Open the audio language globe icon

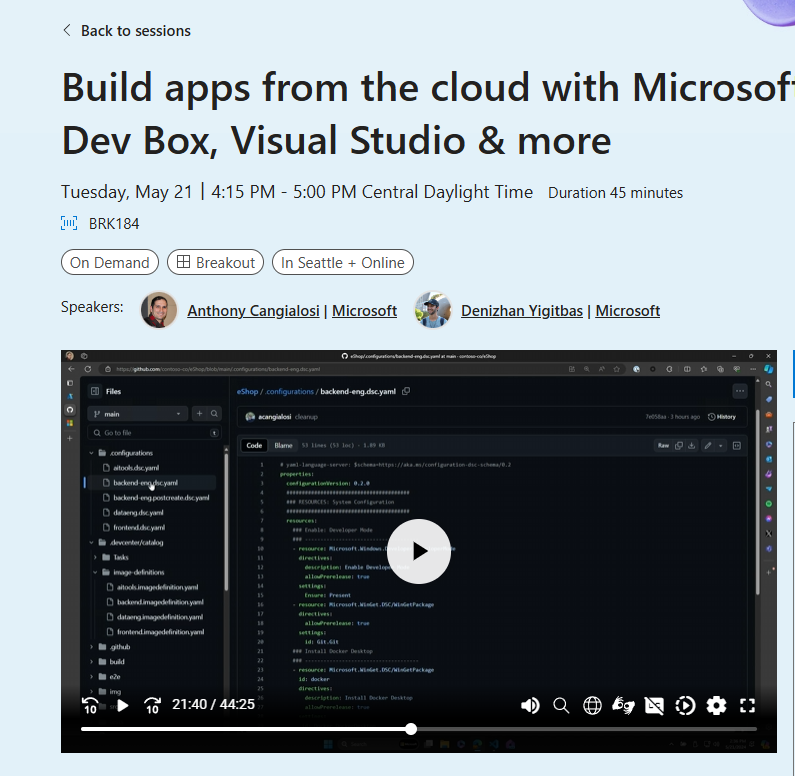pyautogui.click(x=592, y=705)
